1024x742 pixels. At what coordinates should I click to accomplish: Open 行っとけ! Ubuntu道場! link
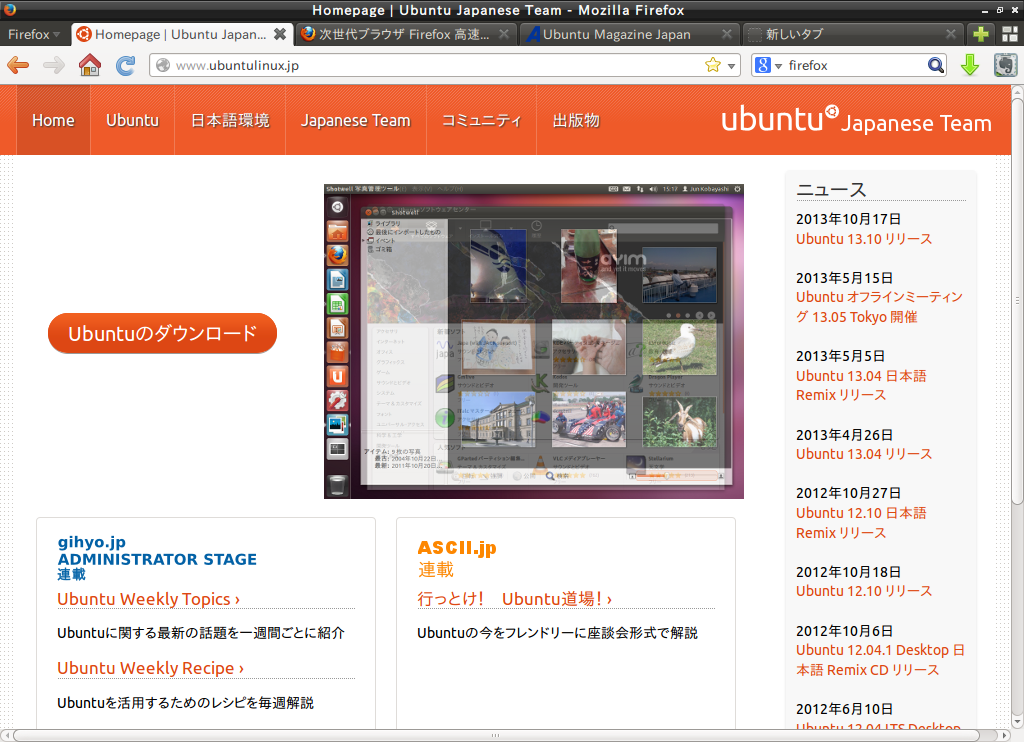point(515,599)
